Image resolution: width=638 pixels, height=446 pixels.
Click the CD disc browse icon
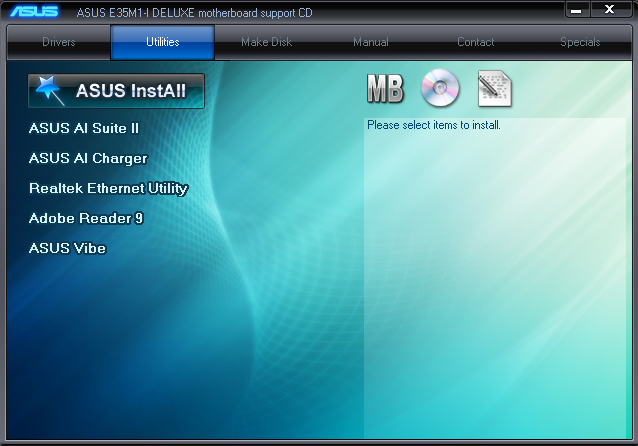[x=440, y=87]
